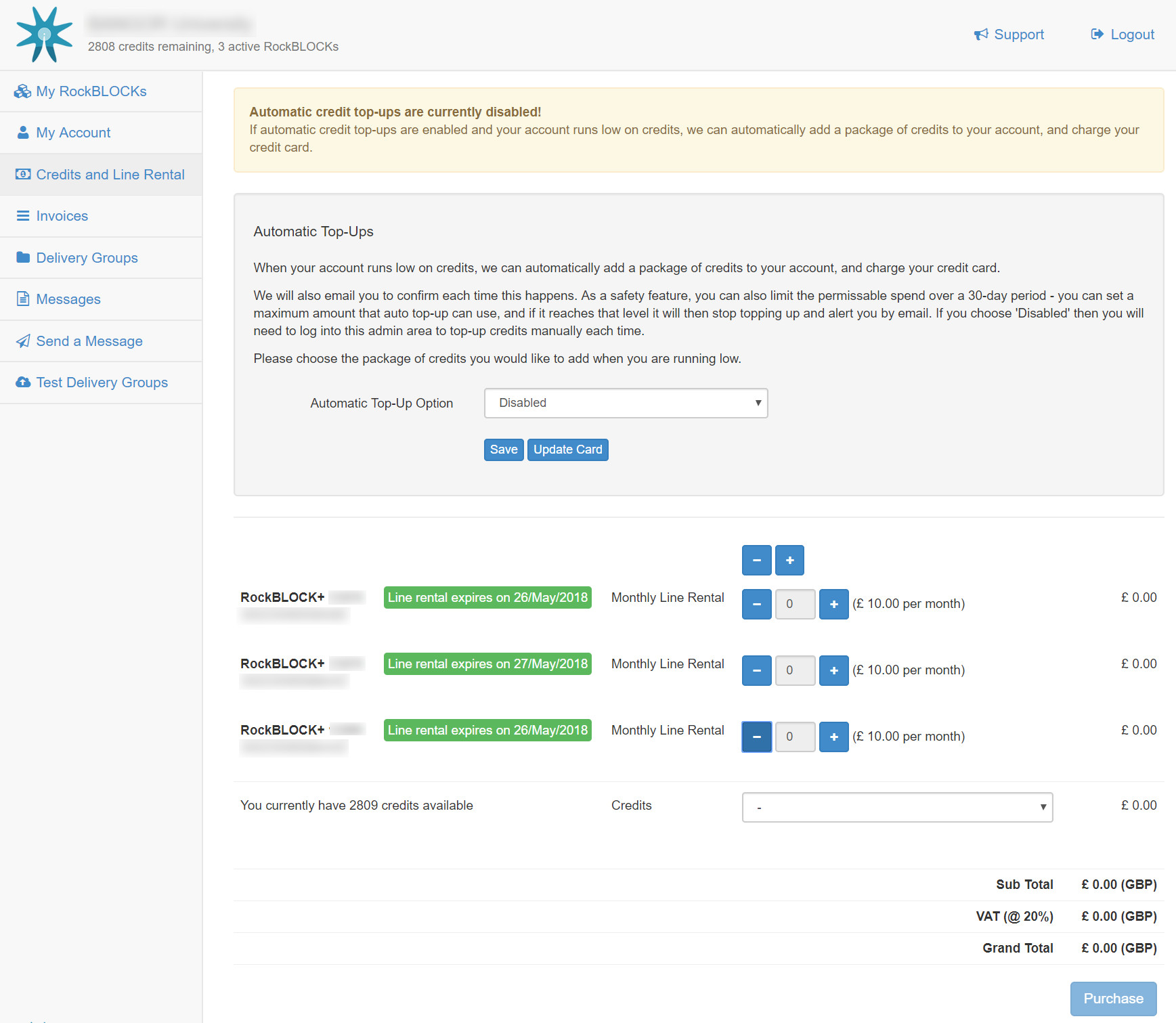Expand the Credits package dropdown
Viewport: 1176px width, 1023px height.
[897, 807]
